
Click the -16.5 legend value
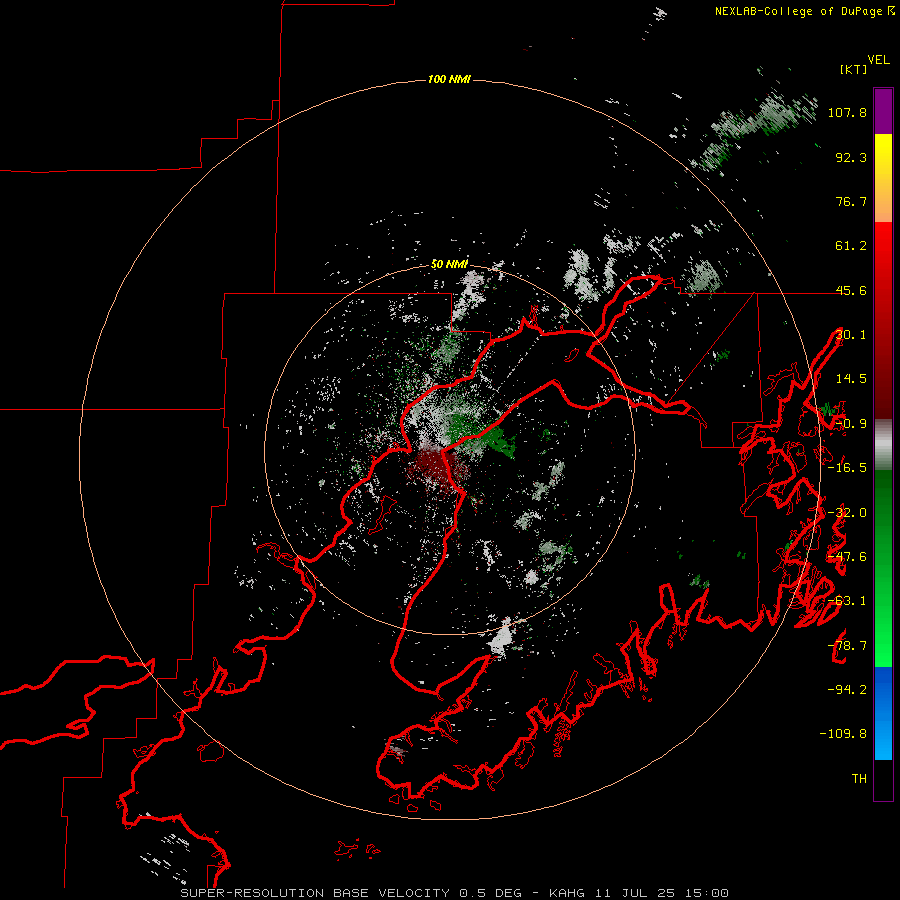847,468
